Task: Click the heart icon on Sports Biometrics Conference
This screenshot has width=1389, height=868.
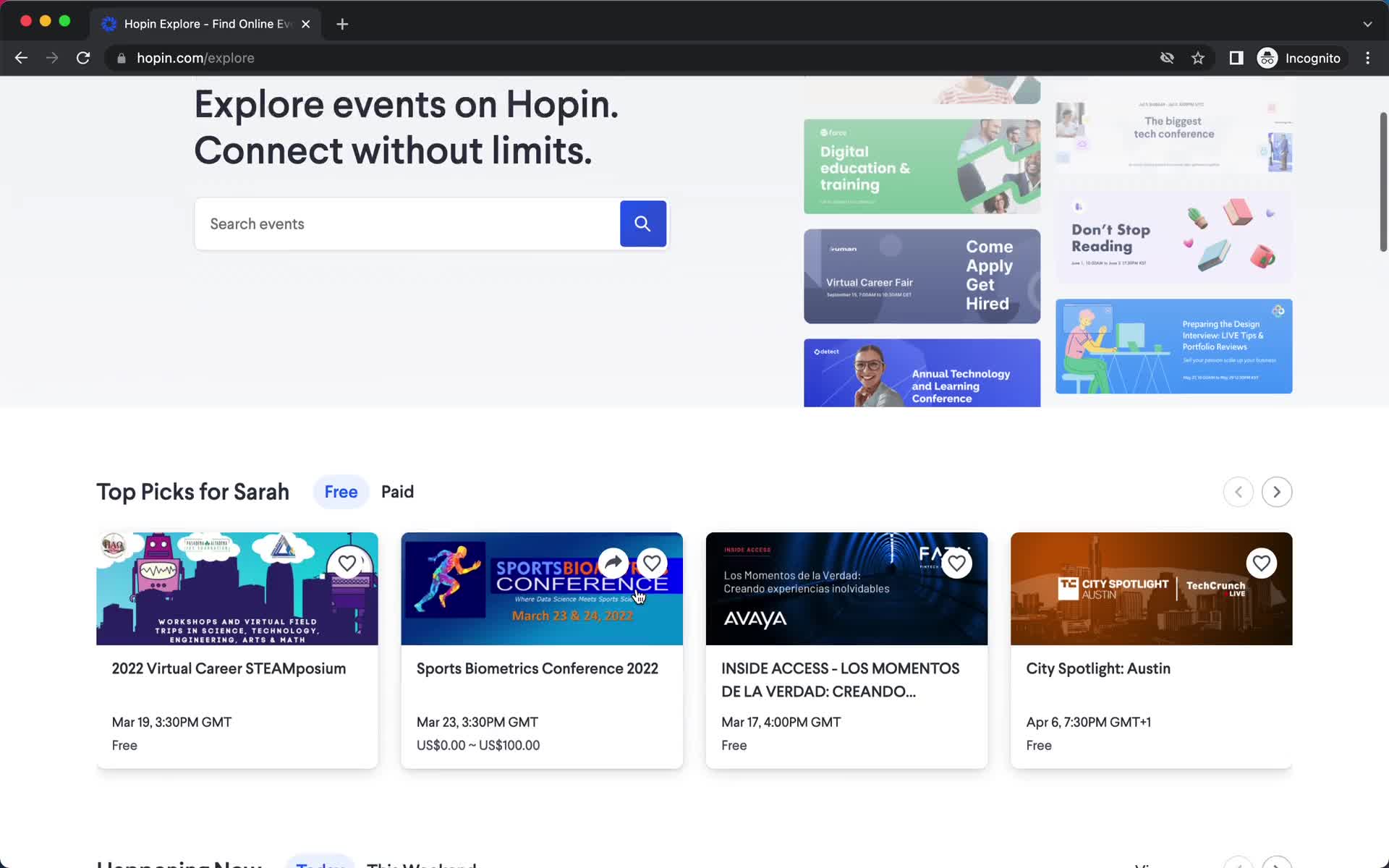Action: pos(651,562)
